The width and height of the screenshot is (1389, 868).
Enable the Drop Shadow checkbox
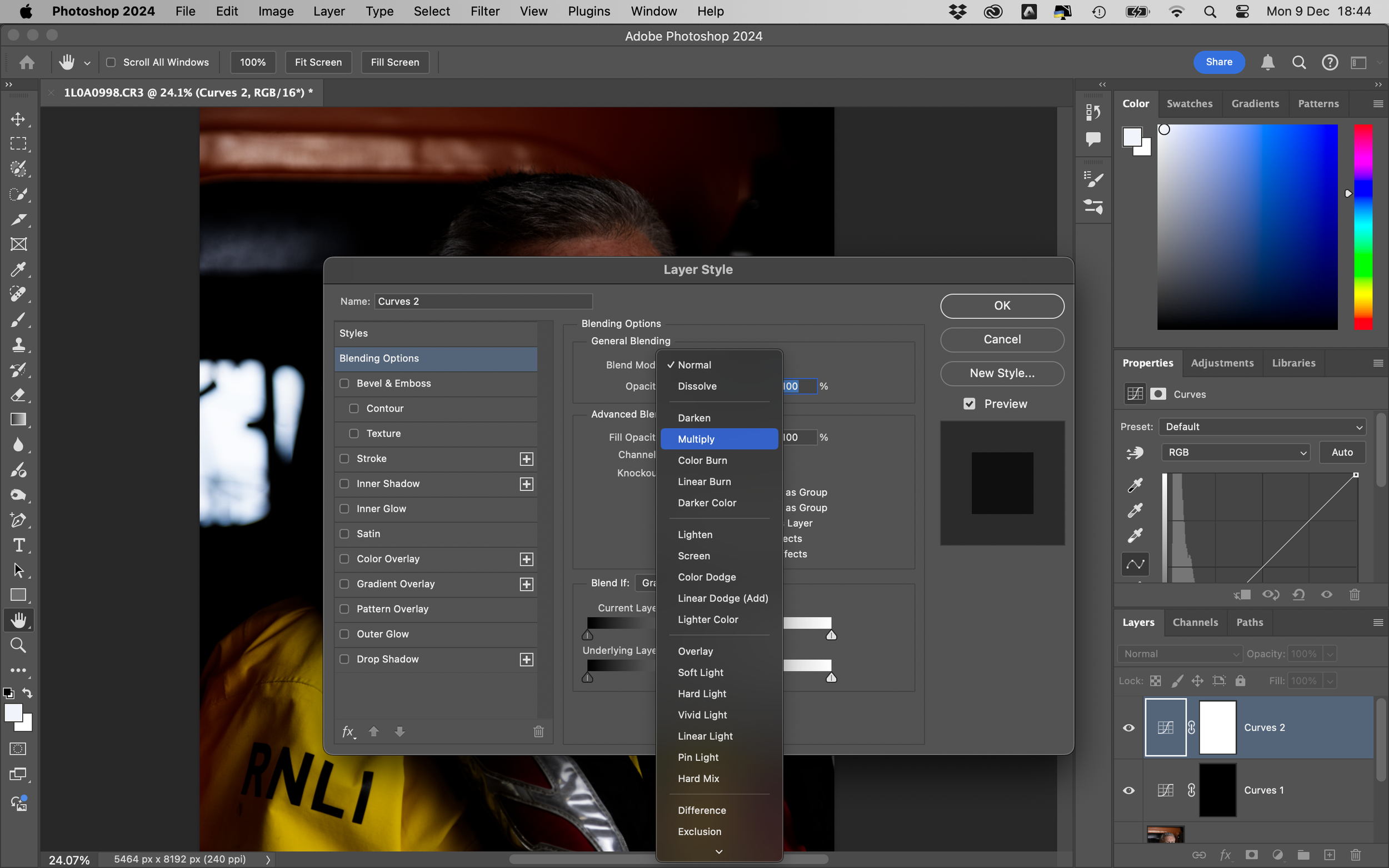click(344, 659)
